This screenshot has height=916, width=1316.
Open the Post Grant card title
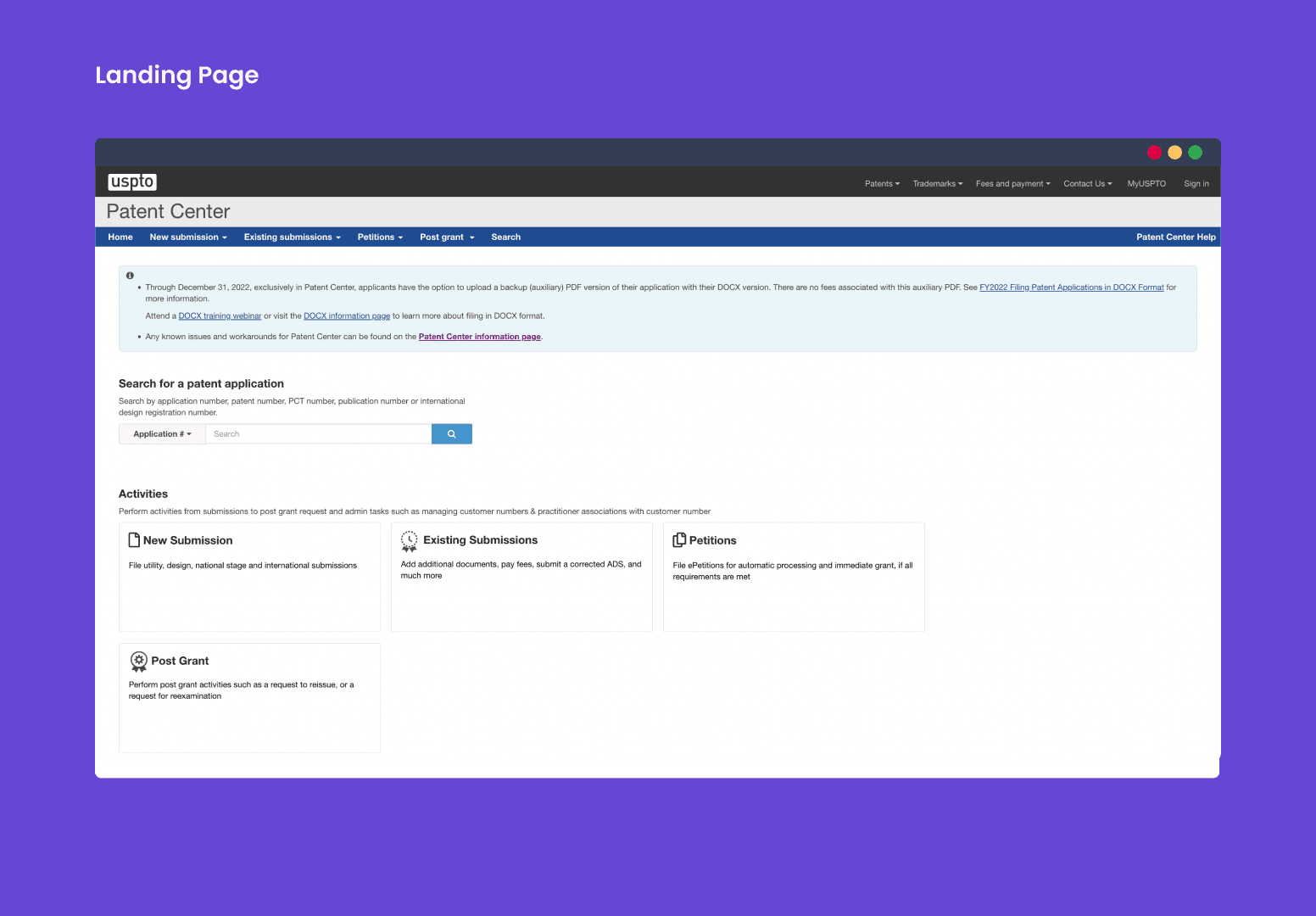pos(180,661)
